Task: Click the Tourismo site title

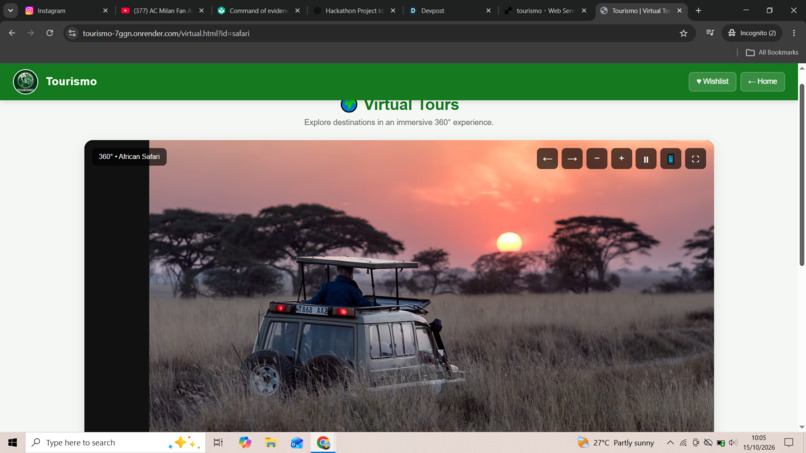Action: pos(71,81)
